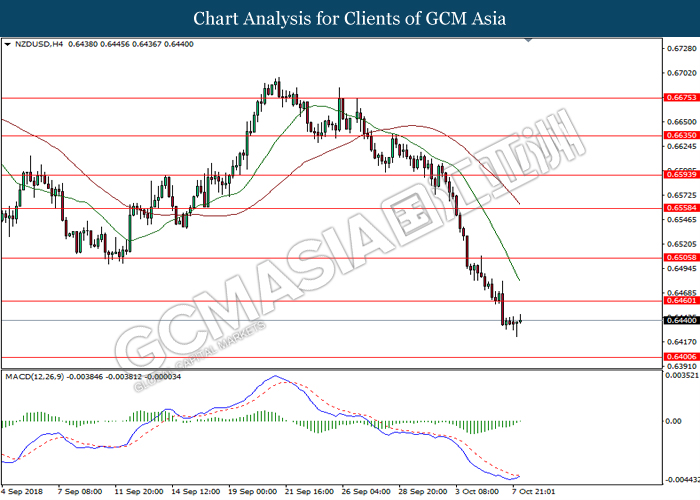The width and height of the screenshot is (700, 500).
Task: Click the small triangle beside NZDUSD,H4
Action: tap(7, 45)
